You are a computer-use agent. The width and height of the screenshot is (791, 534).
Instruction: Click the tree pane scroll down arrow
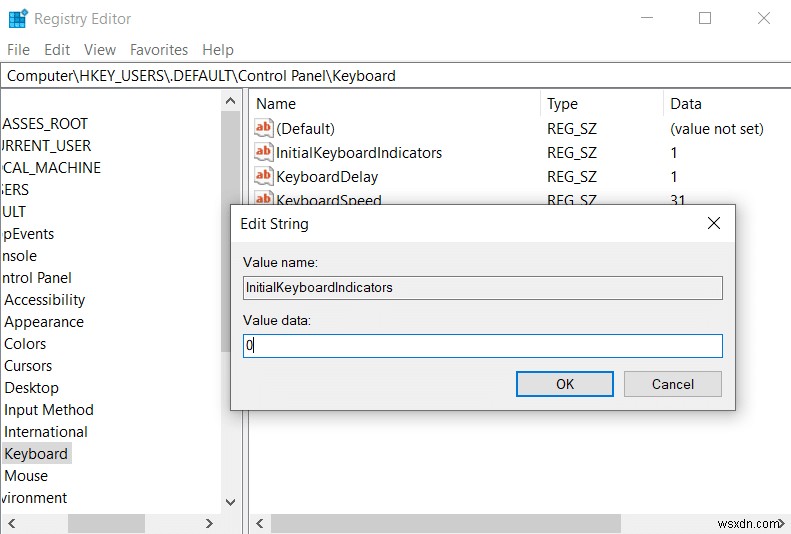(230, 502)
